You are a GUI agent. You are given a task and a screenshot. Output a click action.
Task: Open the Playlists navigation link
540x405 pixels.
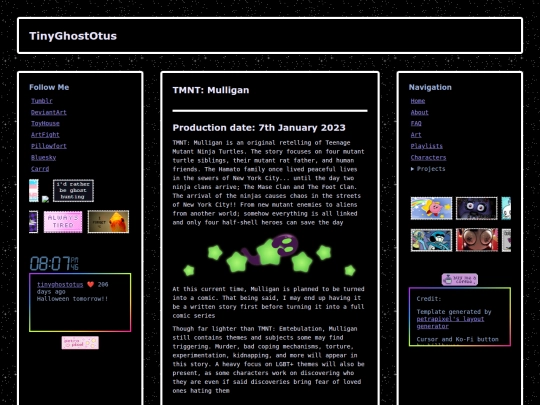426,146
